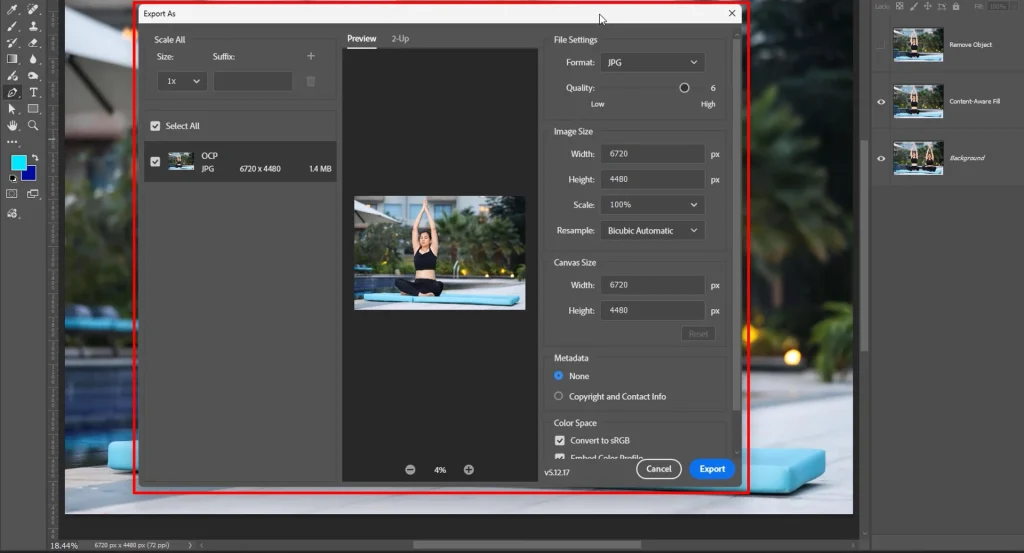Uncheck the OCP asset checkbox
1024x553 pixels.
(155, 161)
